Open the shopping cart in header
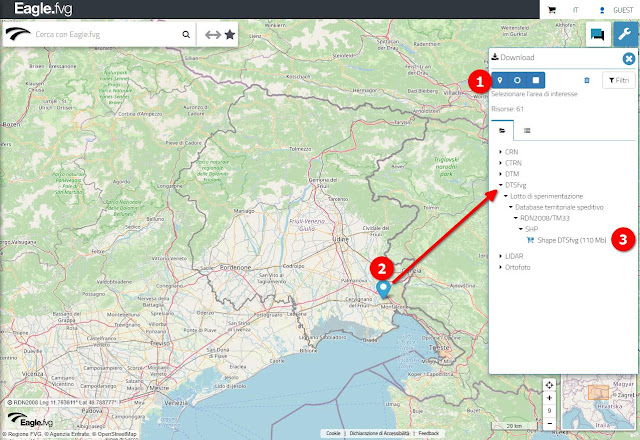 552,10
